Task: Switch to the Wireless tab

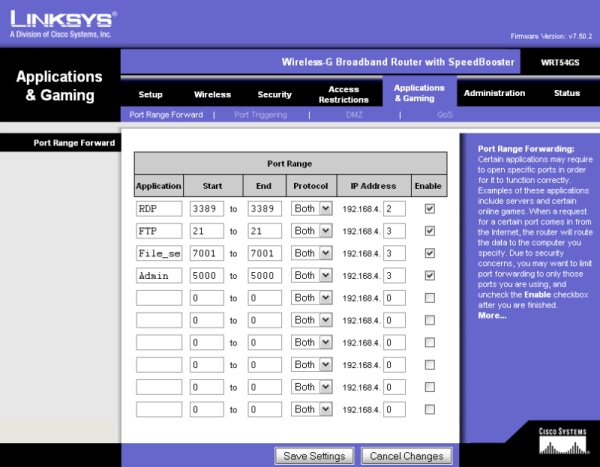Action: [x=212, y=95]
